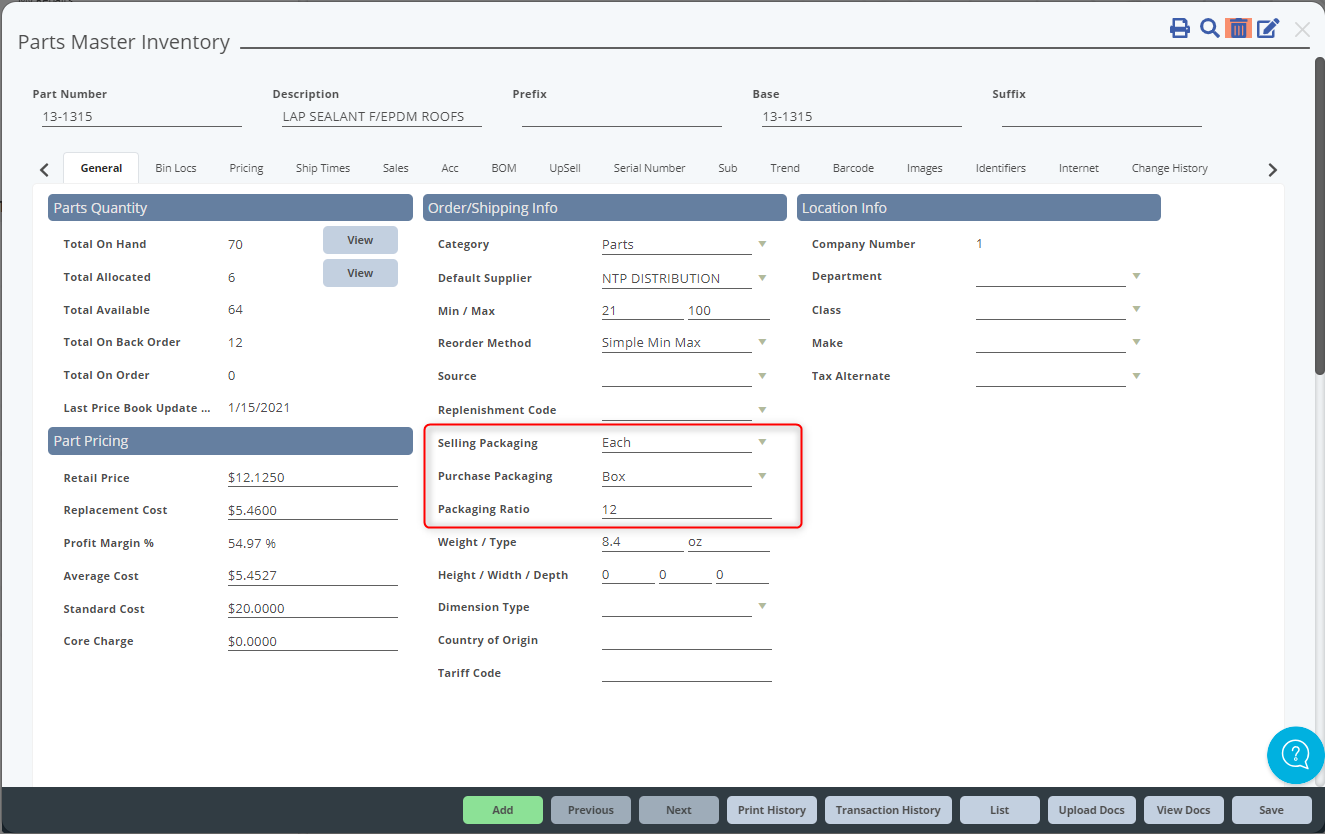
Task: Click the Suffix field
Action: click(x=1101, y=116)
